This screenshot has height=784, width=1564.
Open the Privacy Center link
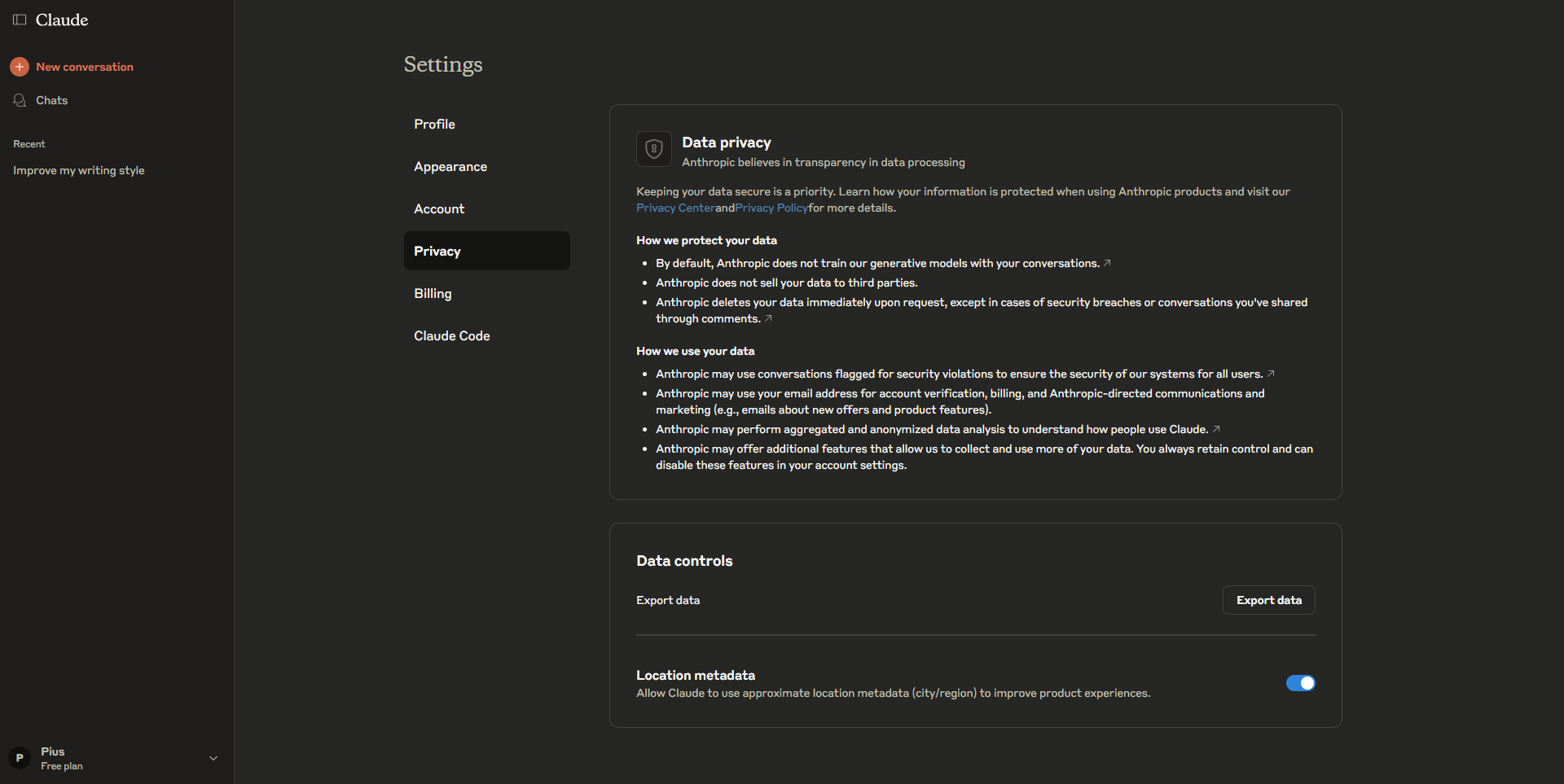[675, 208]
